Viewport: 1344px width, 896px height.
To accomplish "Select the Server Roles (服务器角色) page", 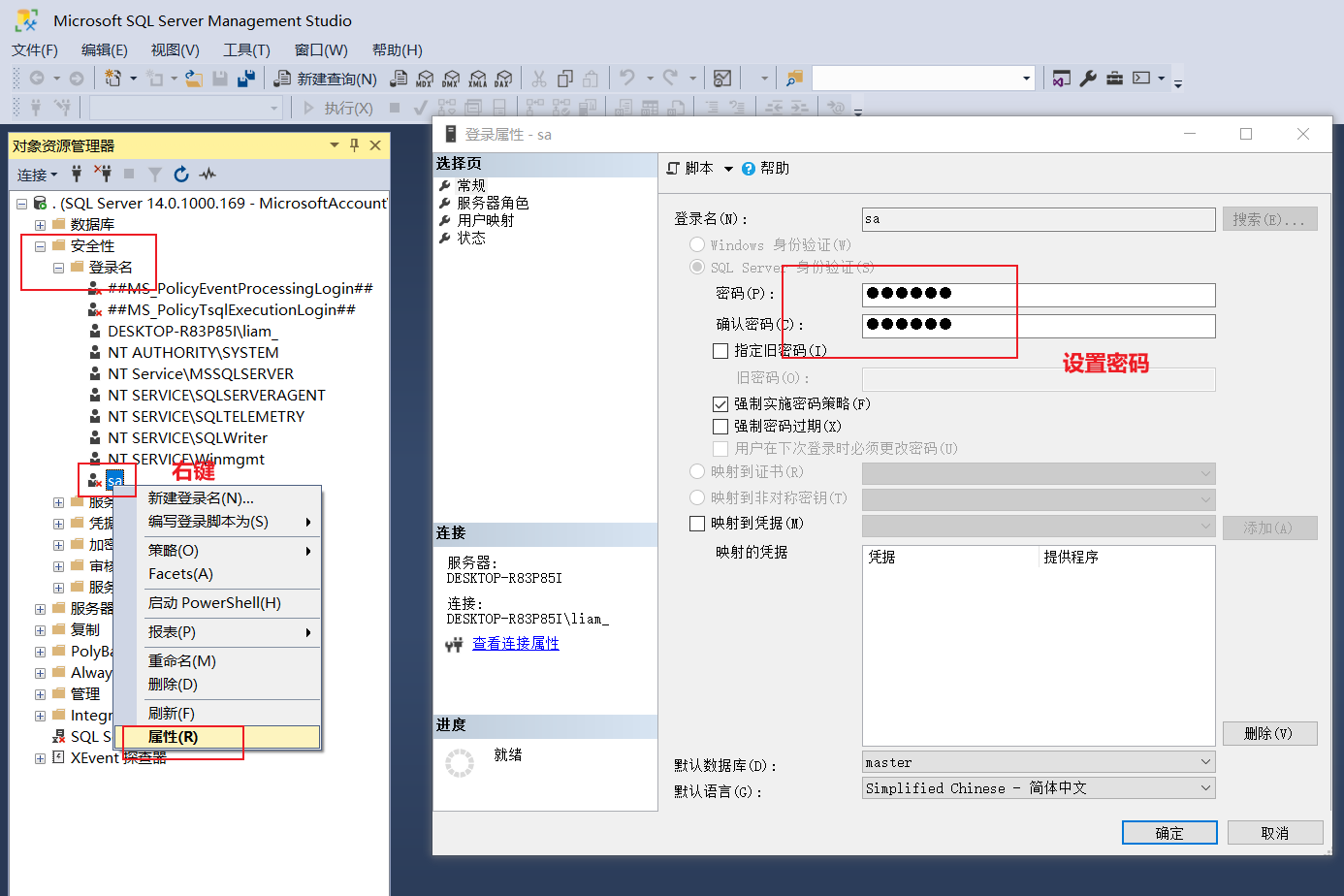I will [493, 203].
